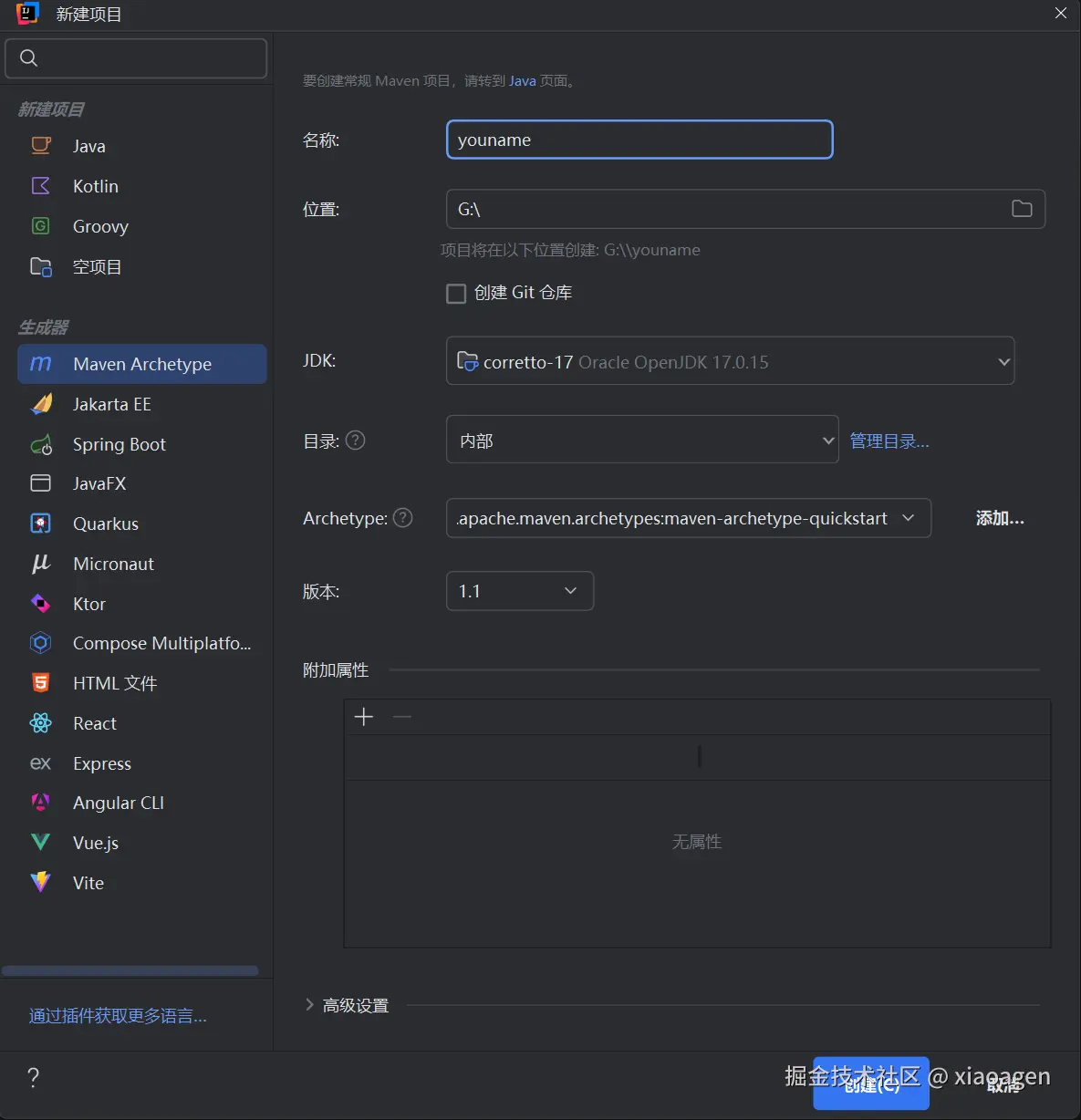Select Spring Boot generator
1081x1120 pixels.
(141, 444)
